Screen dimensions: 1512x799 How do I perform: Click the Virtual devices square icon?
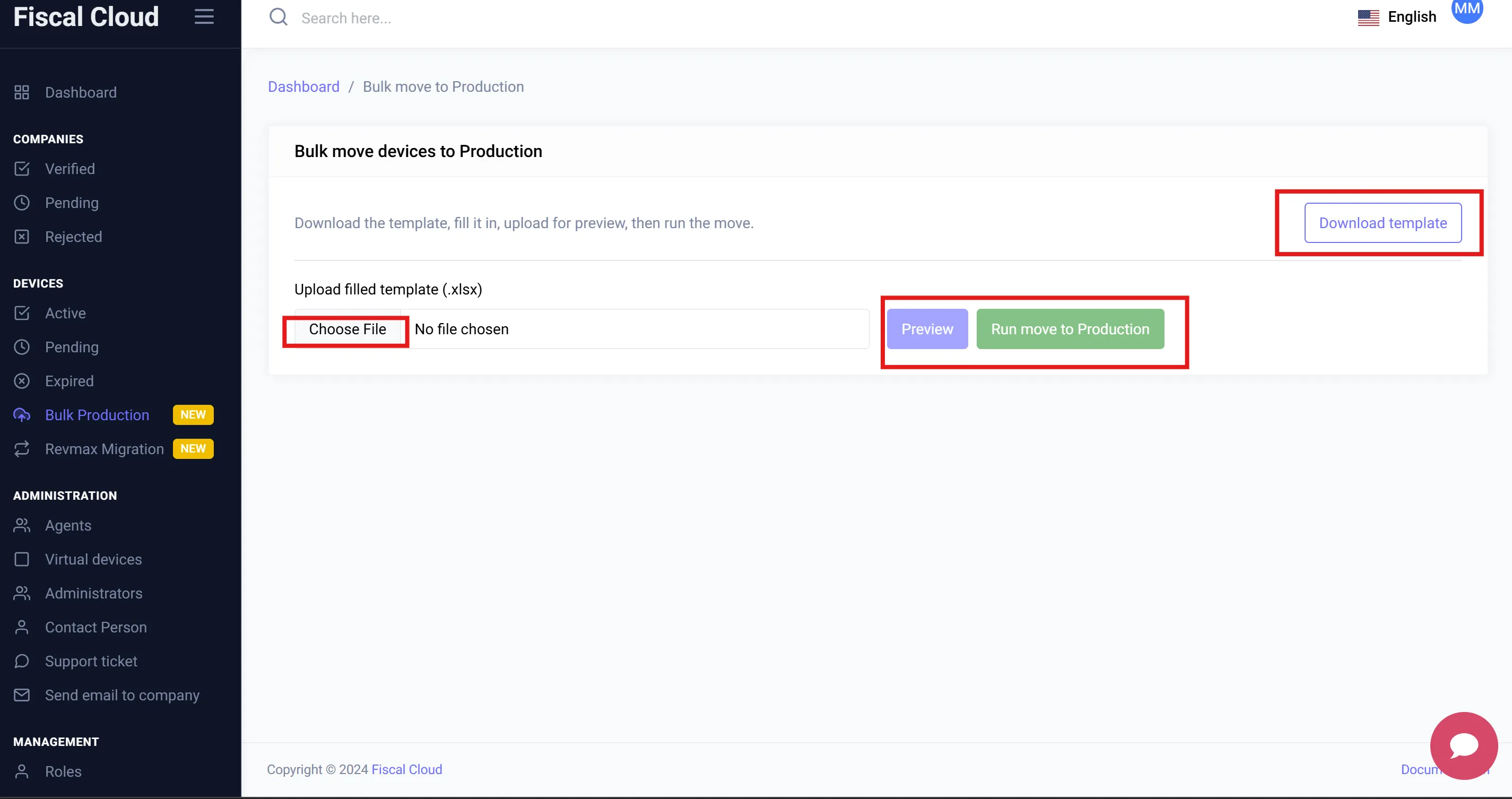tap(22, 560)
